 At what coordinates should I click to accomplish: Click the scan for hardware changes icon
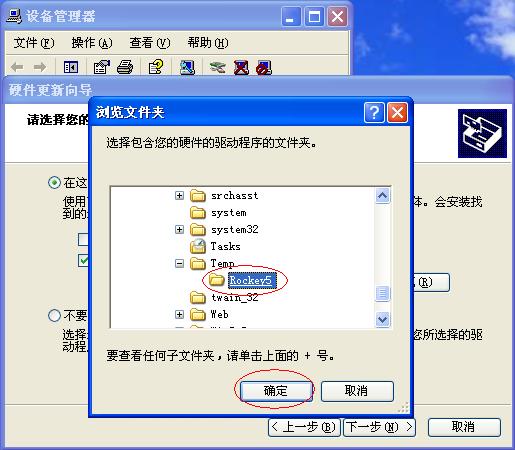pyautogui.click(x=187, y=67)
